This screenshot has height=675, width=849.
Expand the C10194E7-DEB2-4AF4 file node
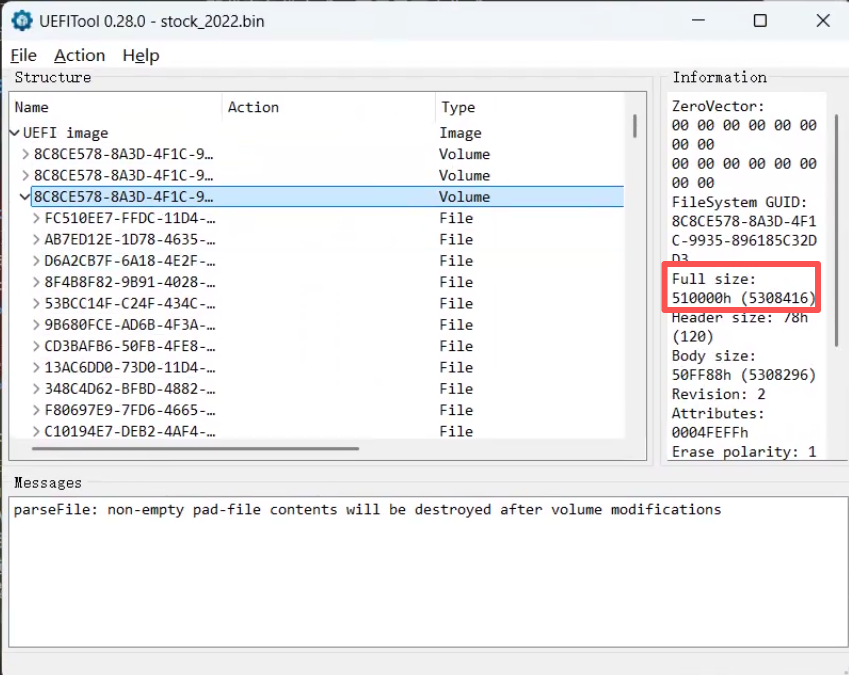36,431
